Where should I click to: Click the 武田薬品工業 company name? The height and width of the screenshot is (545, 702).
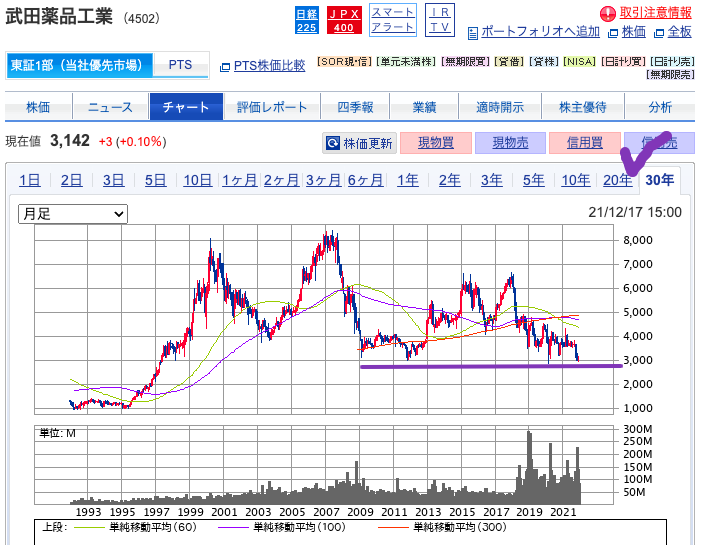(x=59, y=17)
